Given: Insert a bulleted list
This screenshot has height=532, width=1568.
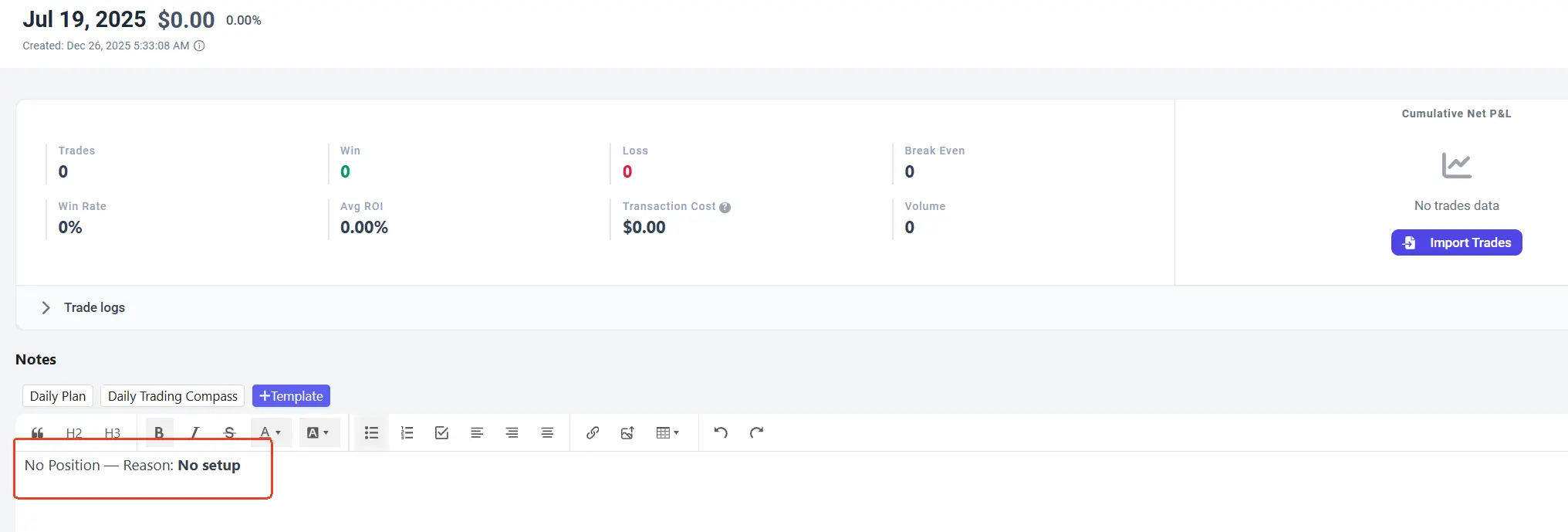Looking at the screenshot, I should [371, 433].
